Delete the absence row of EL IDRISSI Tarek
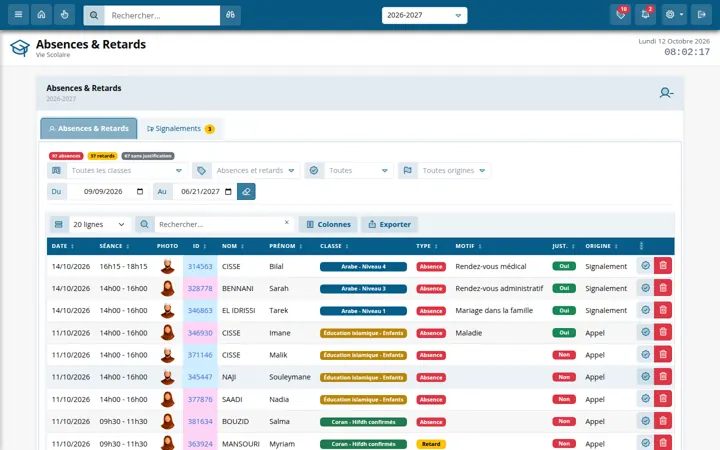 663,310
